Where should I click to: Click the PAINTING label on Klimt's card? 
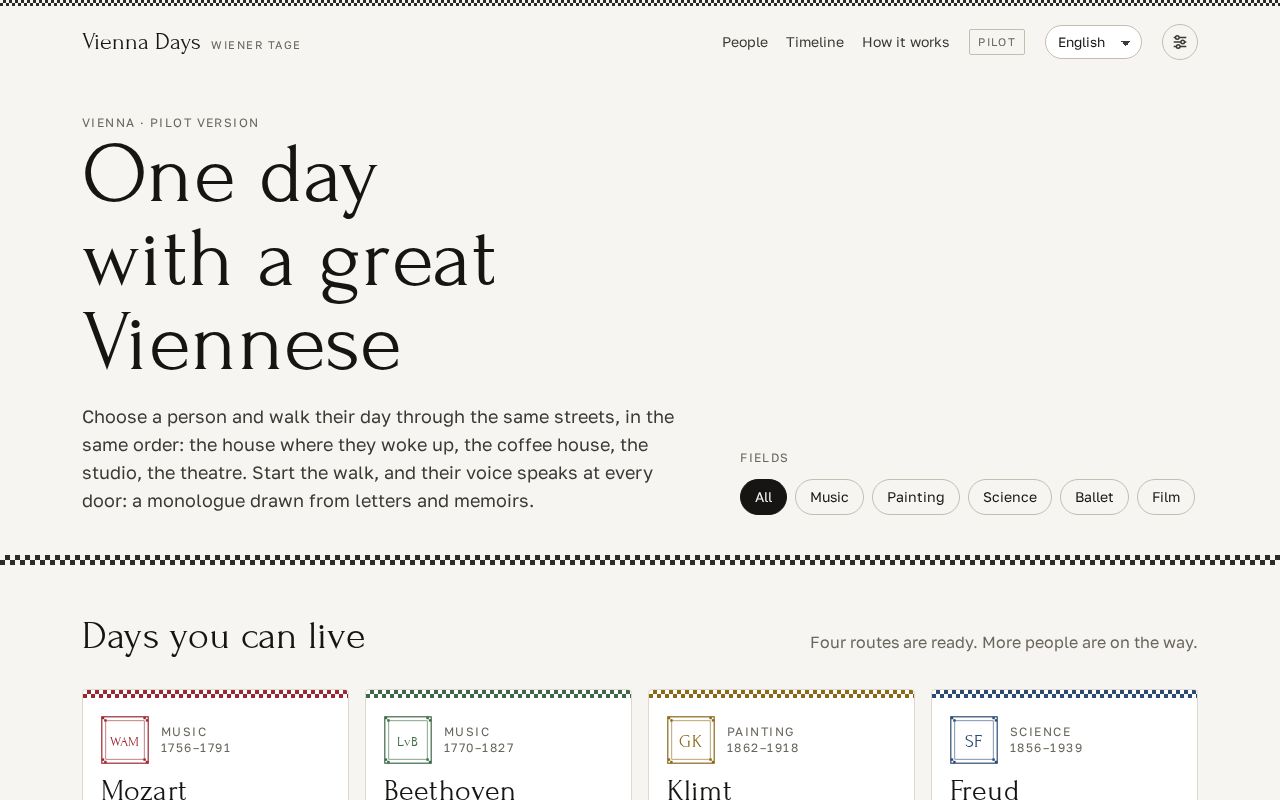point(761,732)
